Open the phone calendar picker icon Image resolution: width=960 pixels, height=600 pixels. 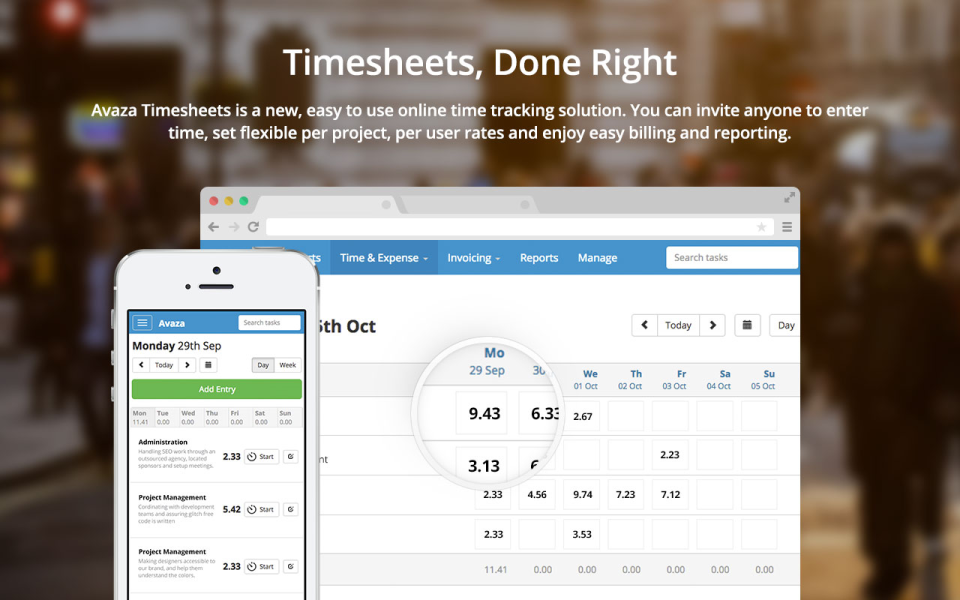(208, 365)
